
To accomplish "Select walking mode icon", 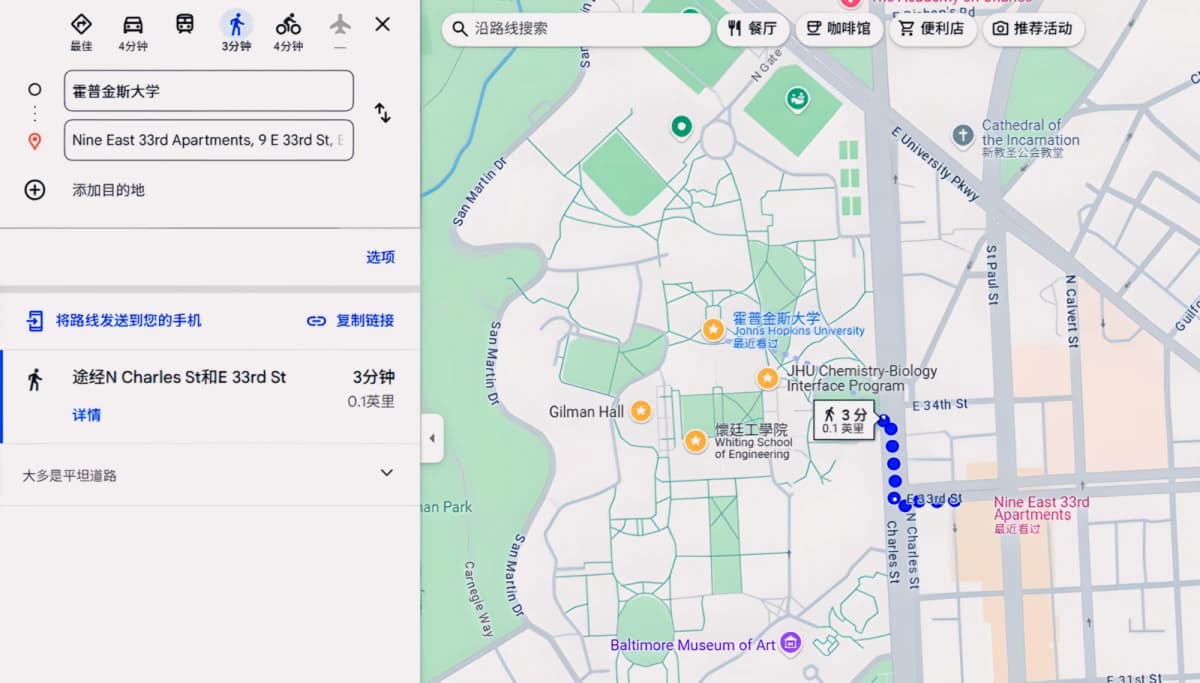I will coord(236,24).
